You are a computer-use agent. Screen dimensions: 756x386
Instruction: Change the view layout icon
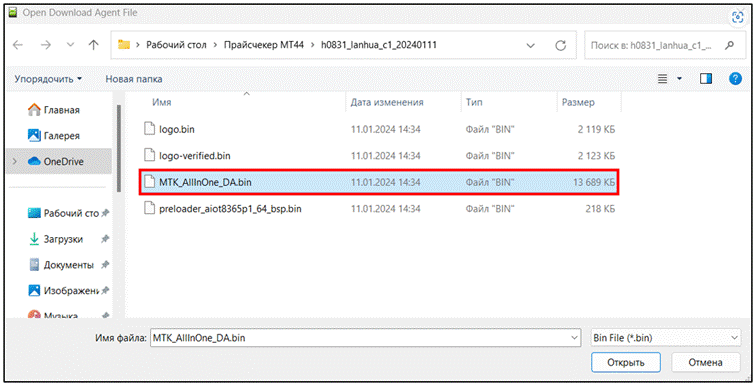pos(662,79)
